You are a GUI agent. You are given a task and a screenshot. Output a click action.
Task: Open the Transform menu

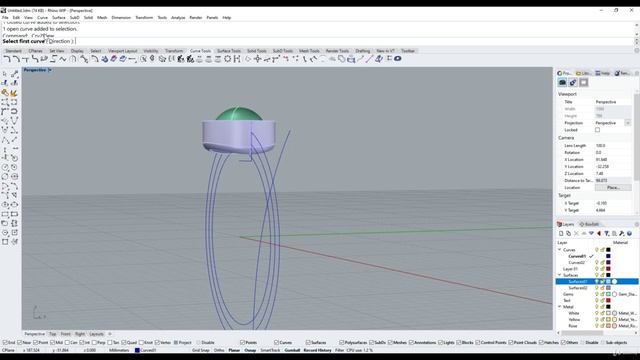(144, 18)
